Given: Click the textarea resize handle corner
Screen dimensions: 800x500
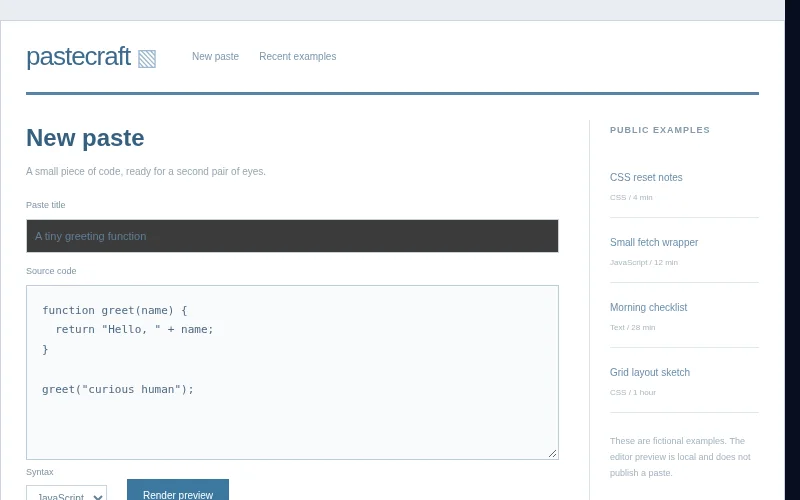Looking at the screenshot, I should coord(553,454).
